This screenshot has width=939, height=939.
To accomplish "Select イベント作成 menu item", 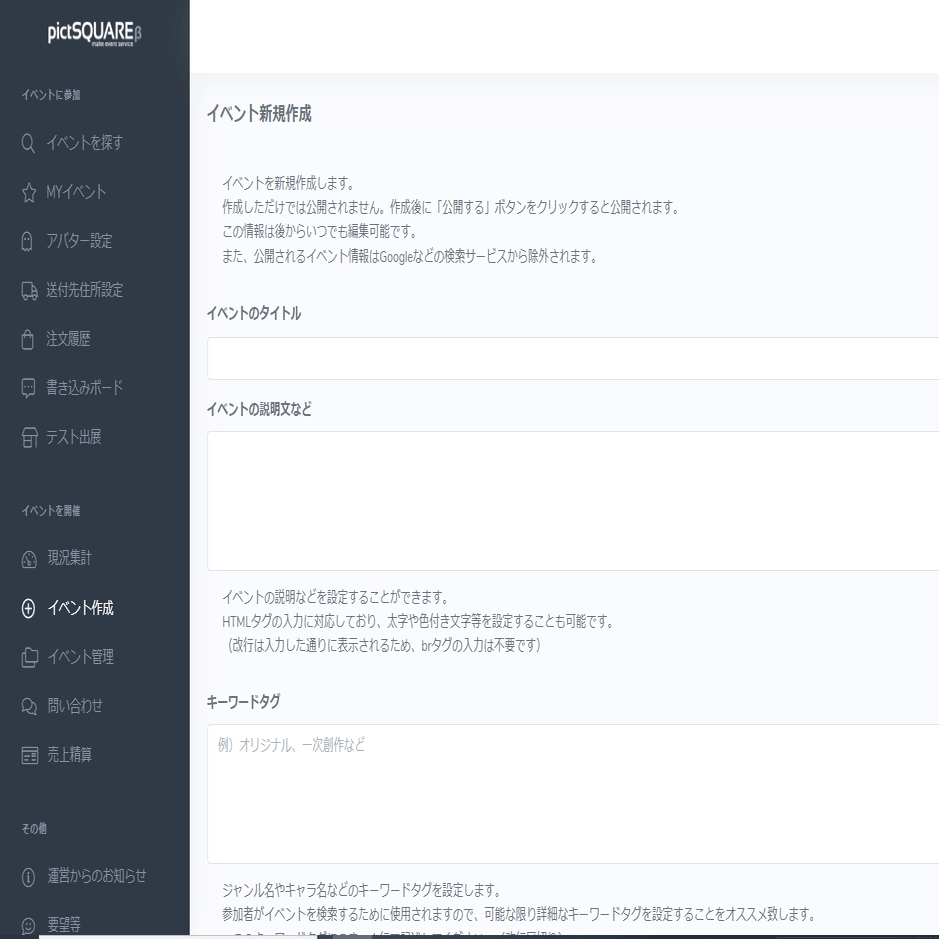I will coord(80,608).
